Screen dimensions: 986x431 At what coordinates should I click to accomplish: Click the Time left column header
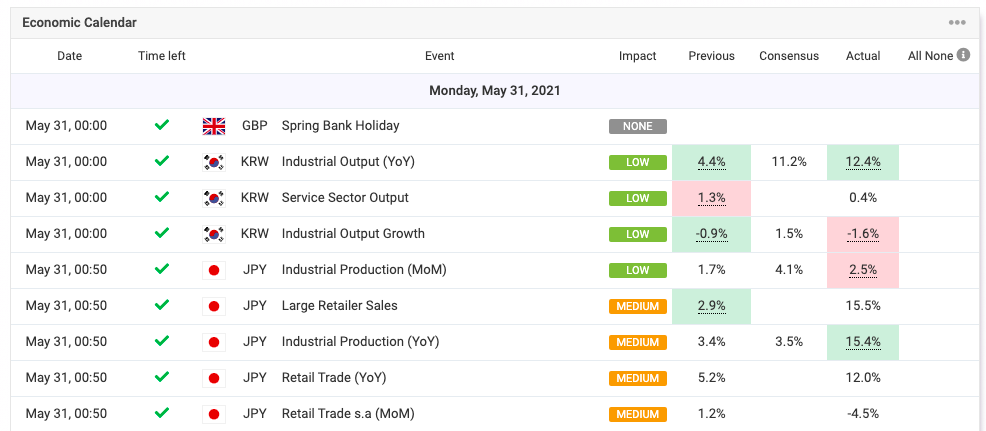pyautogui.click(x=162, y=56)
